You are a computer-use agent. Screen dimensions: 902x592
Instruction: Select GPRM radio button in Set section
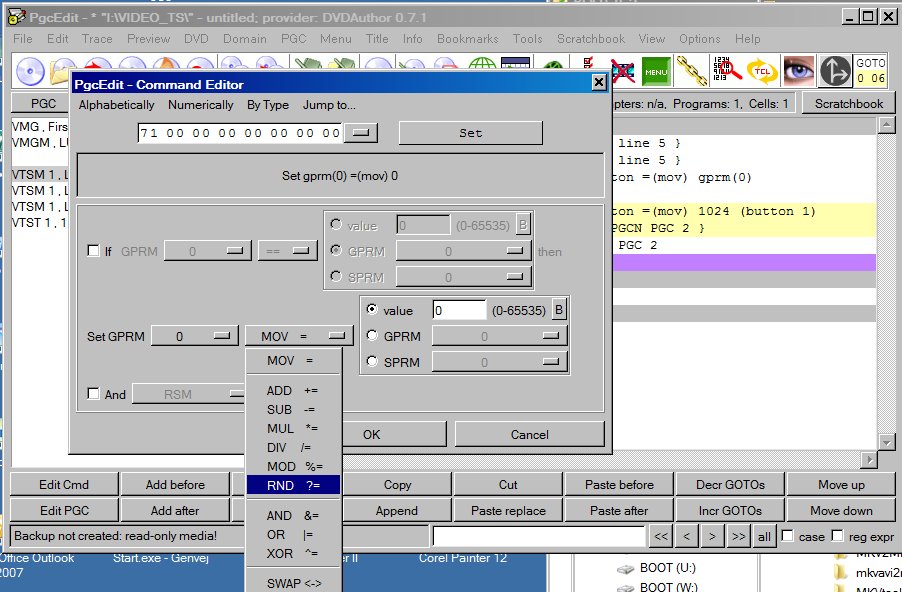point(372,335)
